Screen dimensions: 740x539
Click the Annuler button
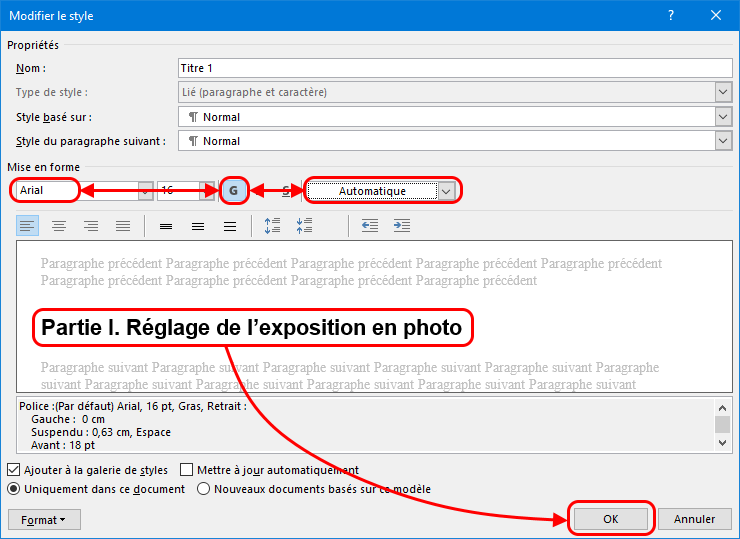694,519
